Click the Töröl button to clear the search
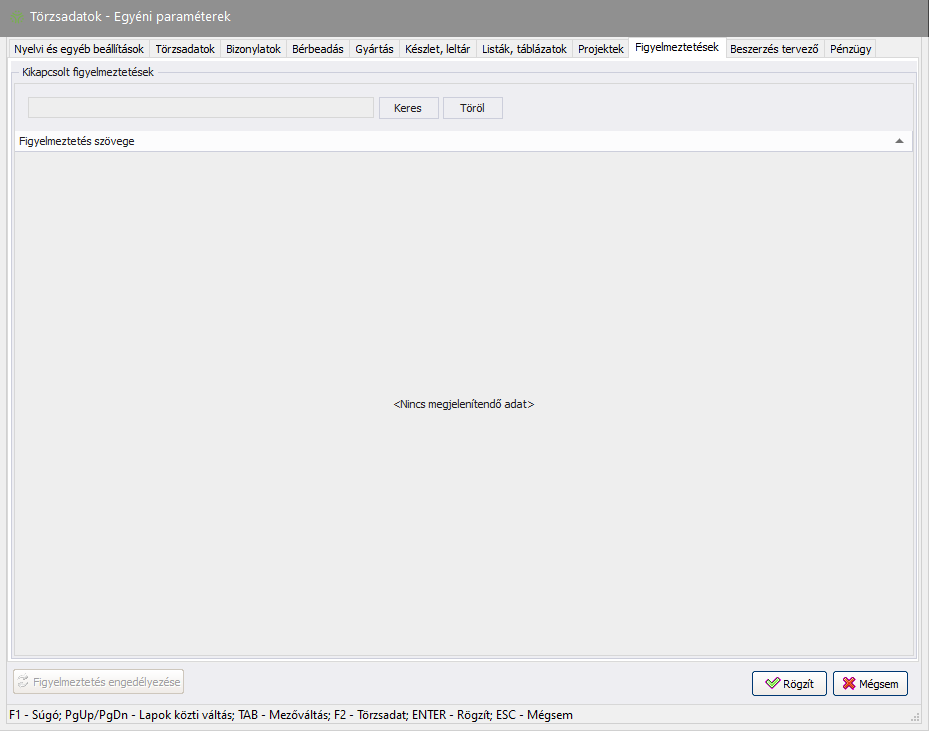 pos(473,108)
